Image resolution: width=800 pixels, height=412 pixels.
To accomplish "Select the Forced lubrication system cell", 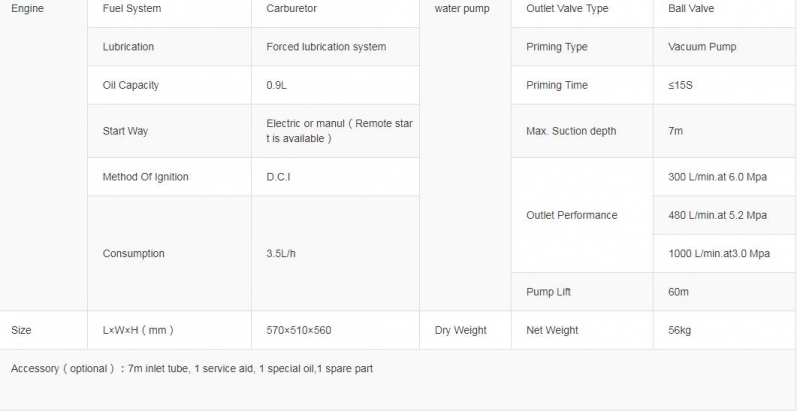I will (x=335, y=47).
